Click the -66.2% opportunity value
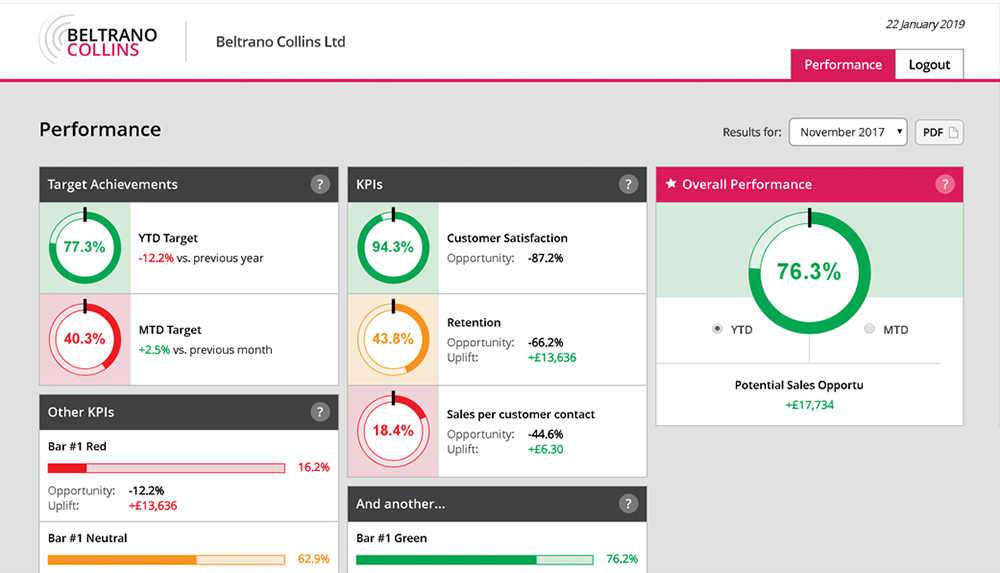 tap(545, 343)
